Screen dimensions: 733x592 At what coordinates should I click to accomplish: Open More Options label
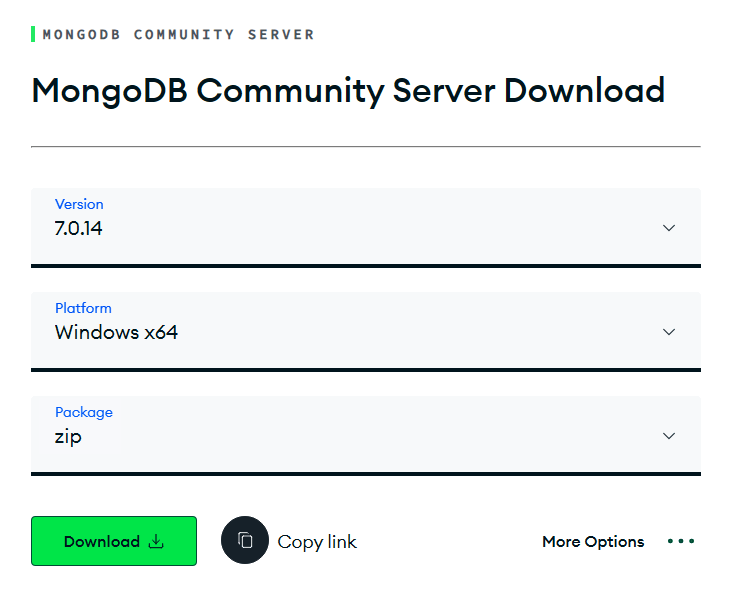[x=593, y=541]
